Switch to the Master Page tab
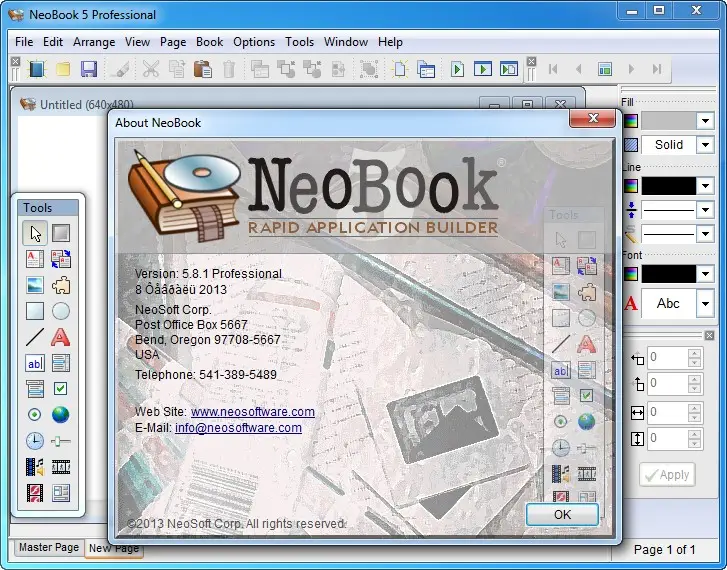Screen dimensions: 727x570 [49, 547]
